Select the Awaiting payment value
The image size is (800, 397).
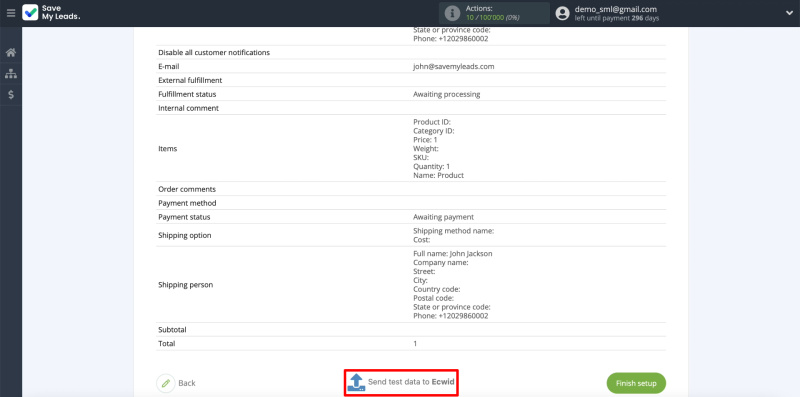[x=443, y=217]
